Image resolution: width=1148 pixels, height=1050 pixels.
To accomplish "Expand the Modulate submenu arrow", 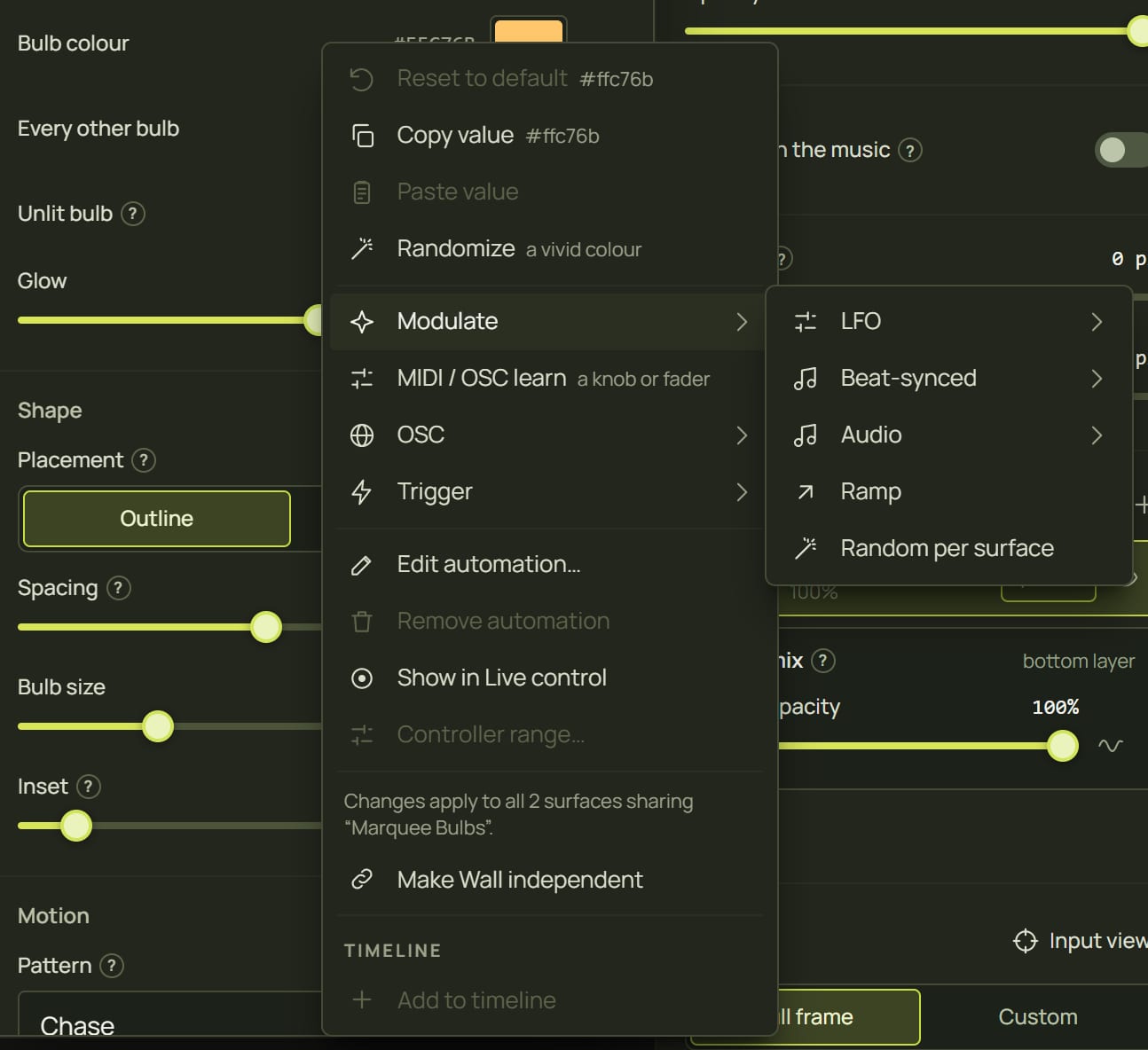I will coord(743,322).
